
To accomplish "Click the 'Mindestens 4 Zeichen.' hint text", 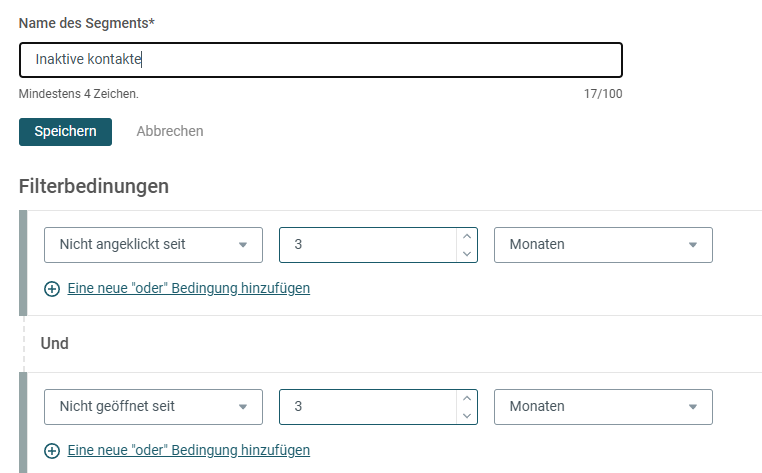I will 79,93.
